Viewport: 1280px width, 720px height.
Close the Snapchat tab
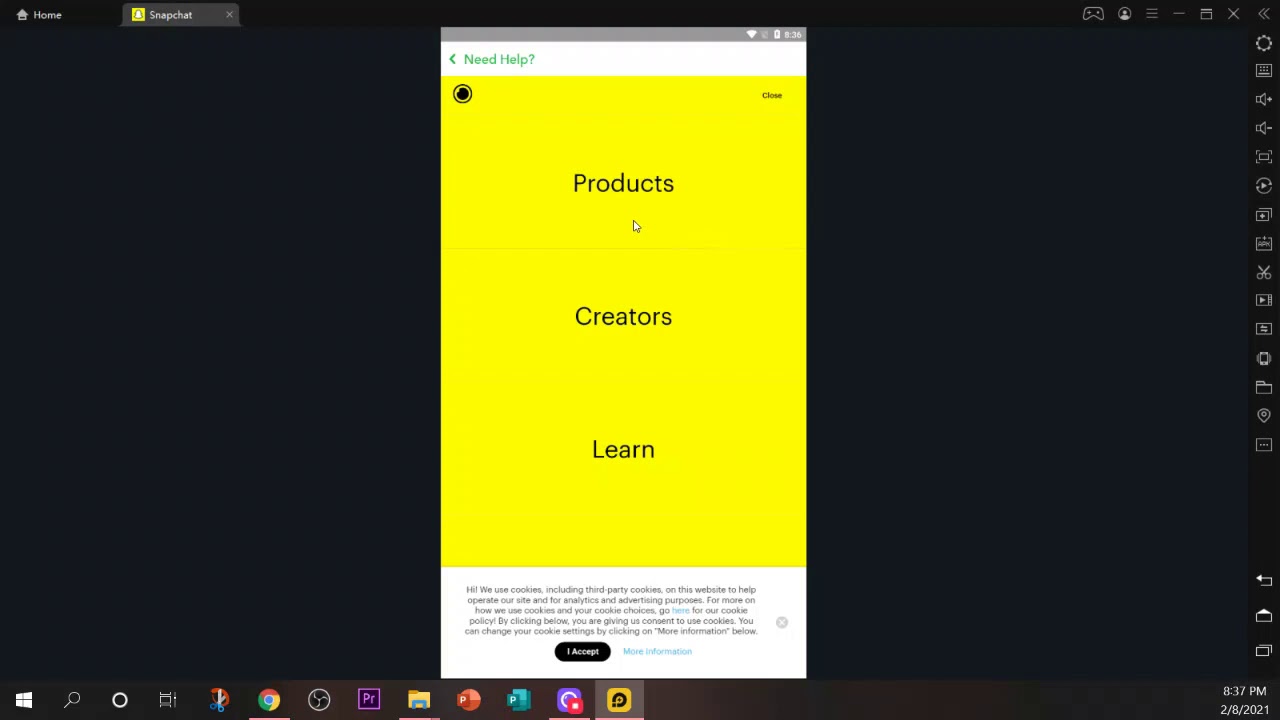coord(229,15)
